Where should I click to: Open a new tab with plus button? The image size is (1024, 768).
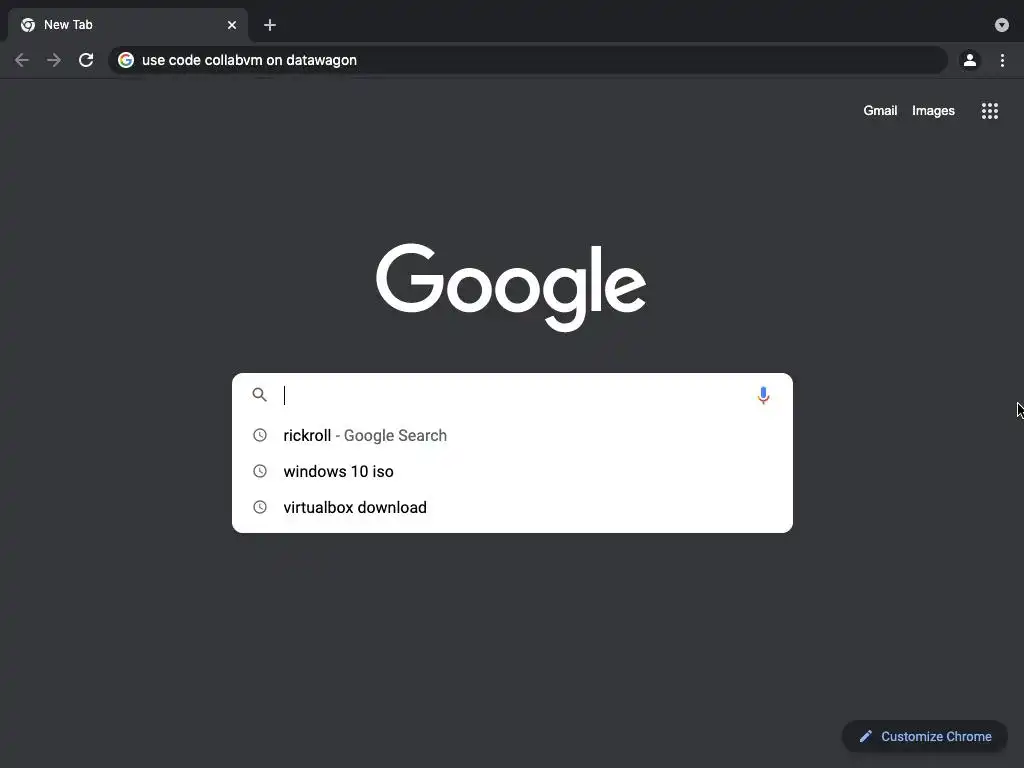click(270, 25)
